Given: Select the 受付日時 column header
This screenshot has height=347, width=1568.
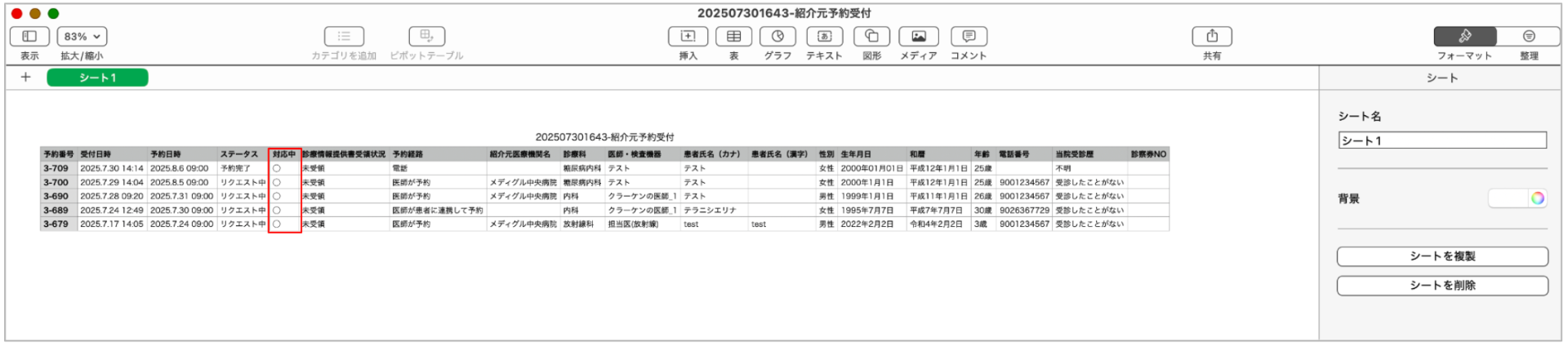Looking at the screenshot, I should click(x=112, y=154).
